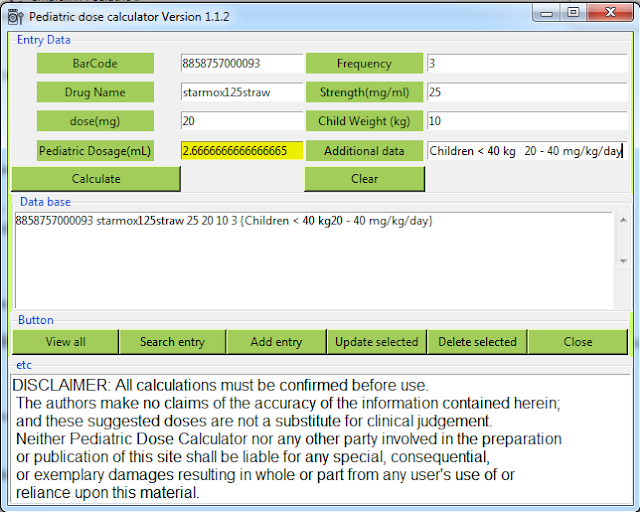
Task: Focus the Child Weight field showing 10
Action: point(527,121)
